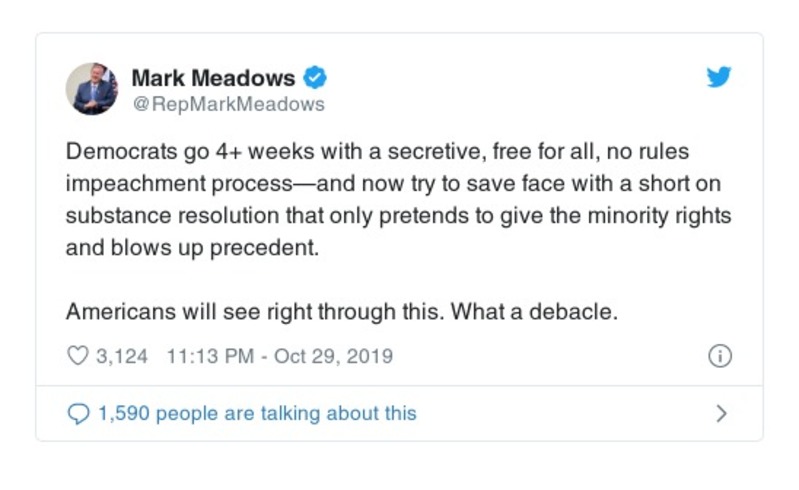Open "1,590 people are talking about this"

pos(256,413)
